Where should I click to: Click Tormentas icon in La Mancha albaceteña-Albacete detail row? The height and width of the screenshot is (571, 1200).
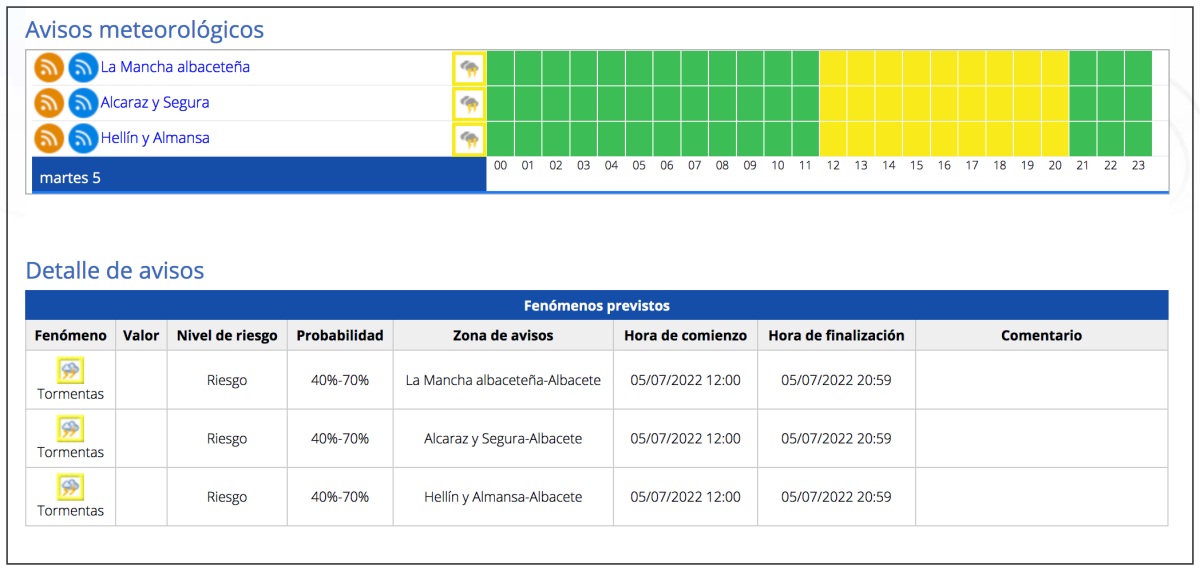tap(70, 372)
